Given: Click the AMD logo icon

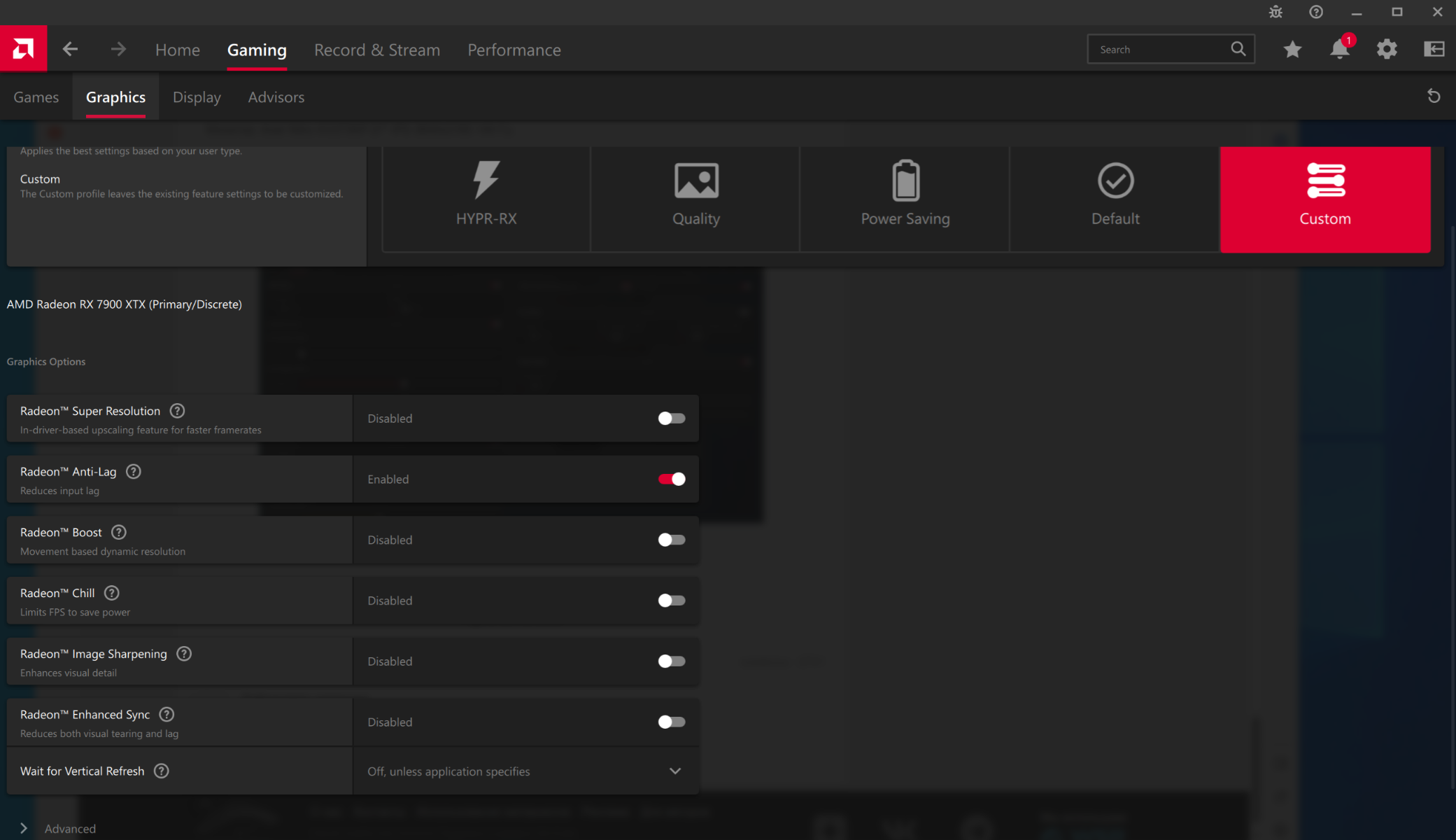Looking at the screenshot, I should click(23, 49).
